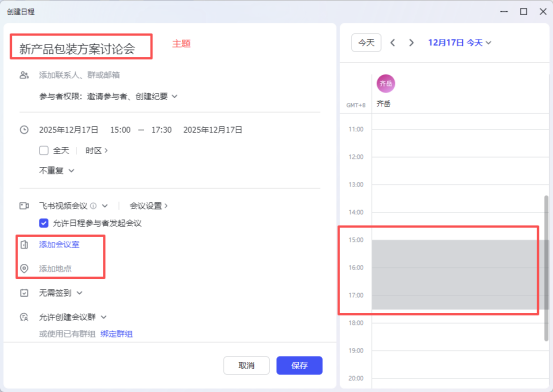Viewport: 553px width, 392px height.
Task: Click the 18:00 time label
Action: pos(356,323)
